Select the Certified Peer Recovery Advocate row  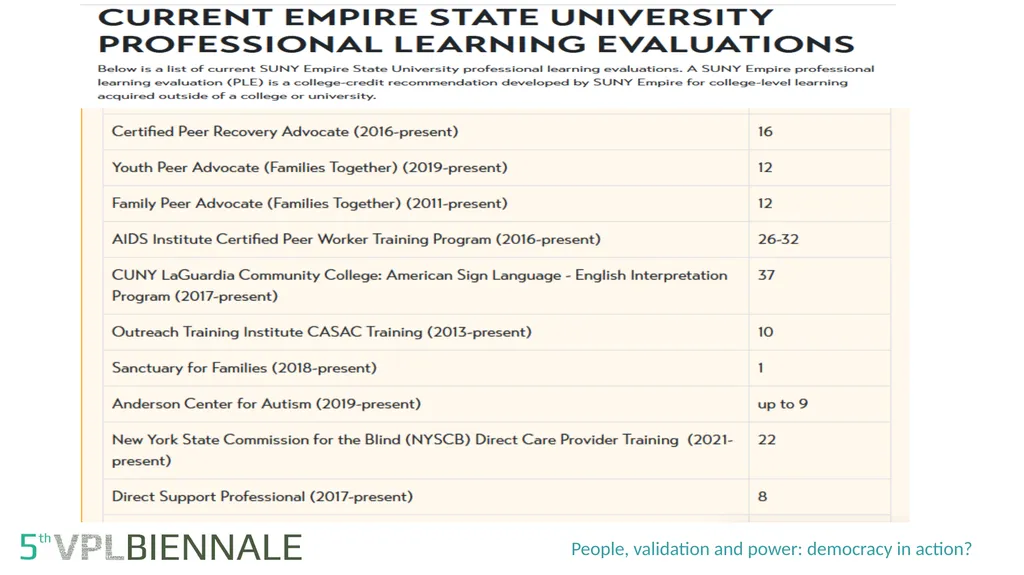(x=496, y=132)
